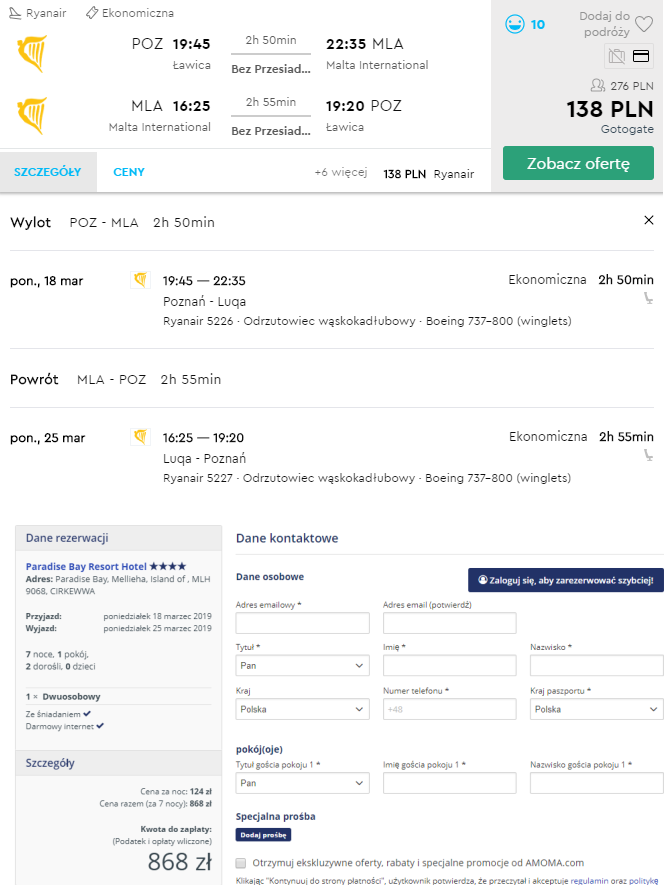Click the Imię input field
Screen dimensions: 664x892
[449, 666]
